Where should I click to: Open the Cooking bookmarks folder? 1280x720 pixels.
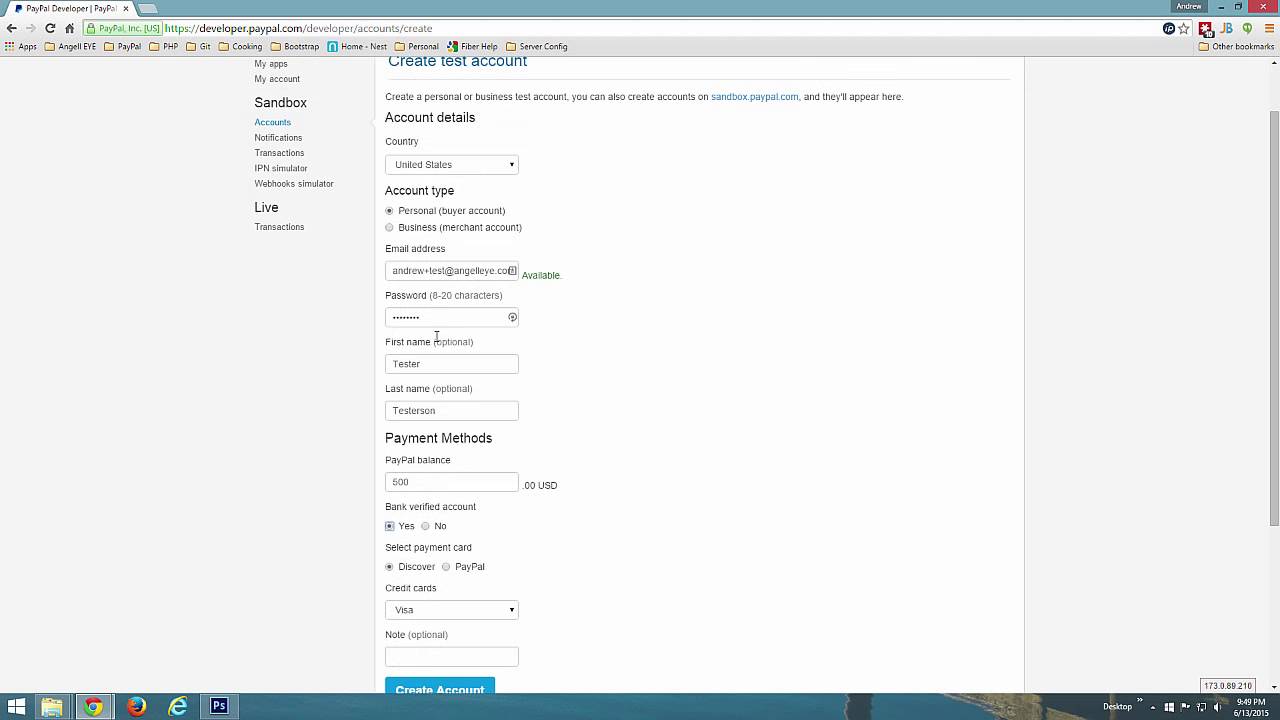[240, 46]
